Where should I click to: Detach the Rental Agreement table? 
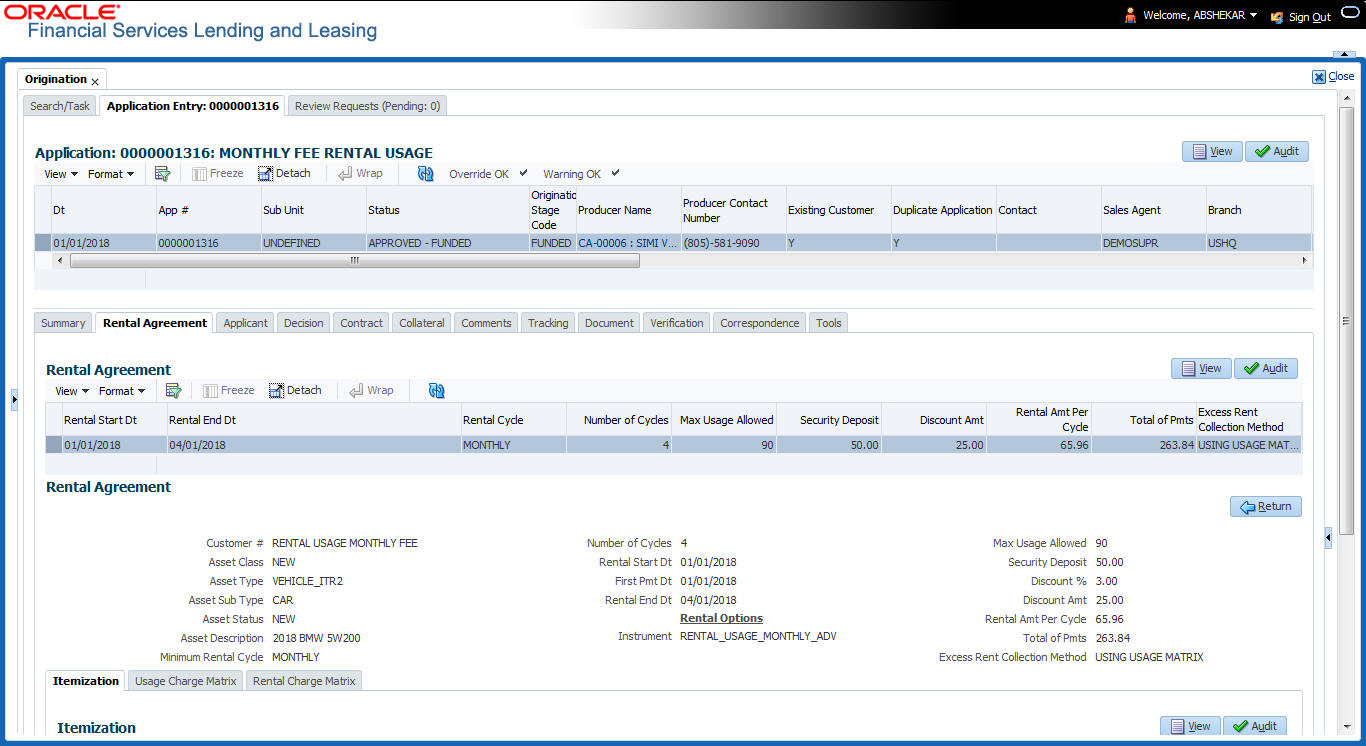click(x=295, y=391)
